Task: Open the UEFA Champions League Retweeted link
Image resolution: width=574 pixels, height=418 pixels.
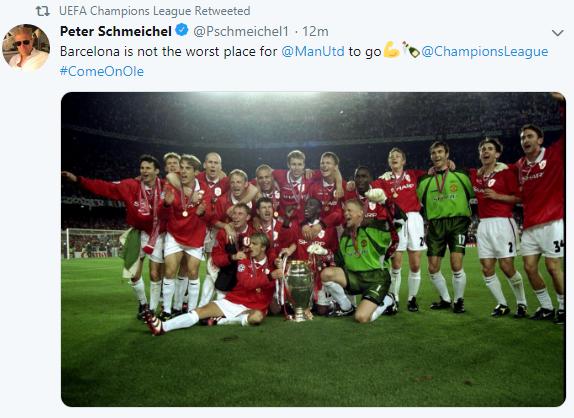Action: point(154,11)
